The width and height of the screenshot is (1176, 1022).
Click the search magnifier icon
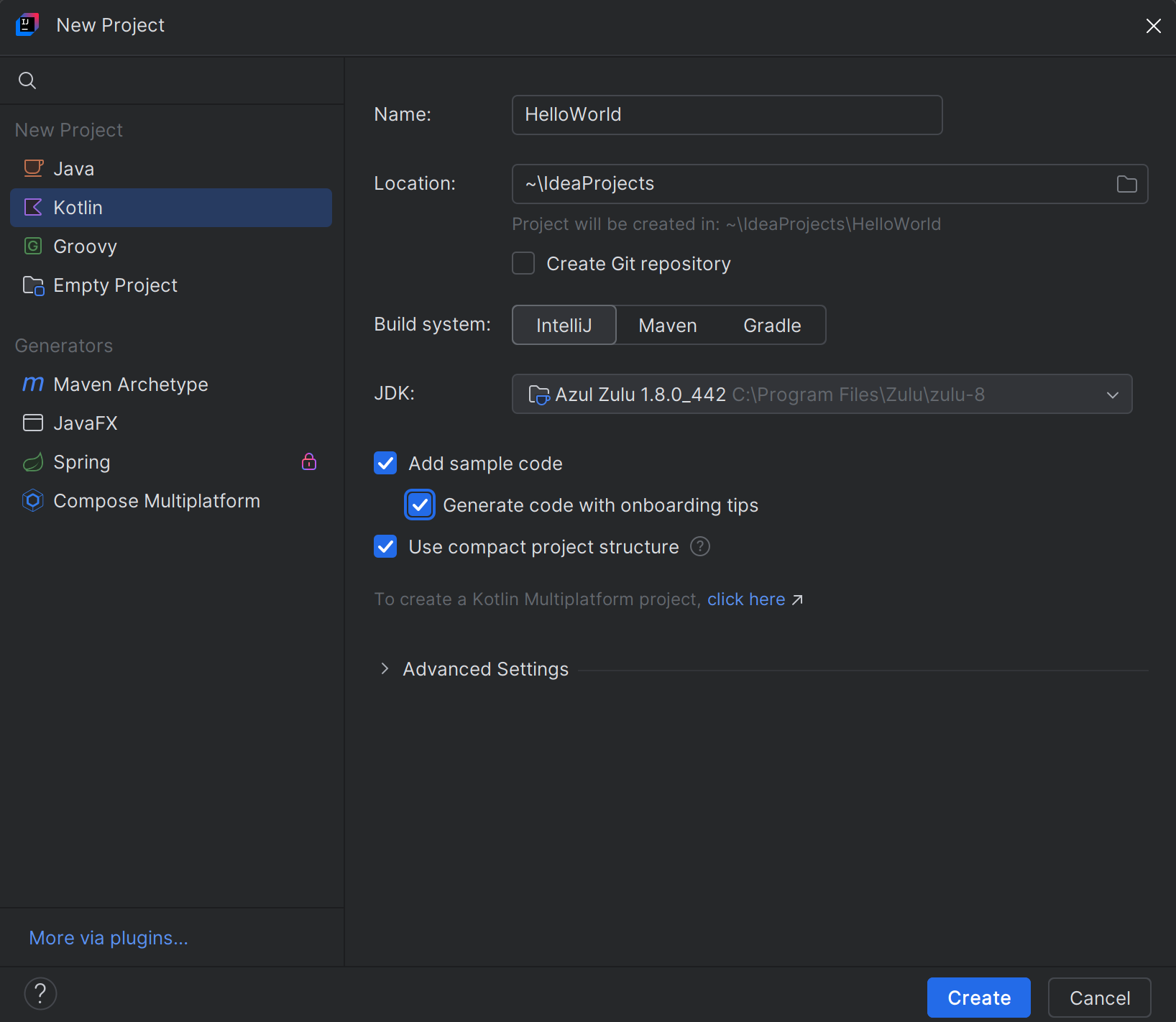[27, 80]
